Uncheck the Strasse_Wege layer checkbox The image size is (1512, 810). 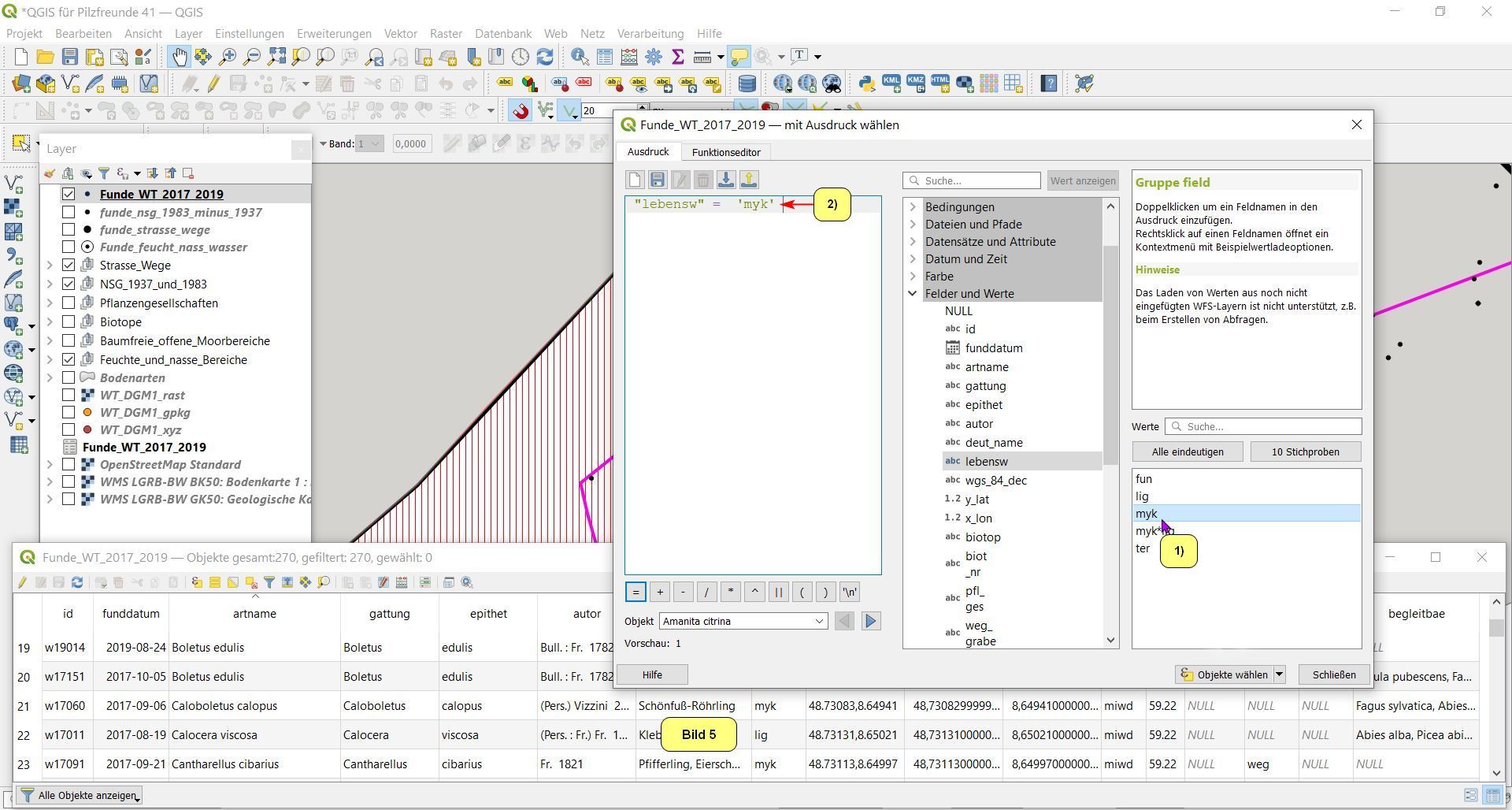69,266
